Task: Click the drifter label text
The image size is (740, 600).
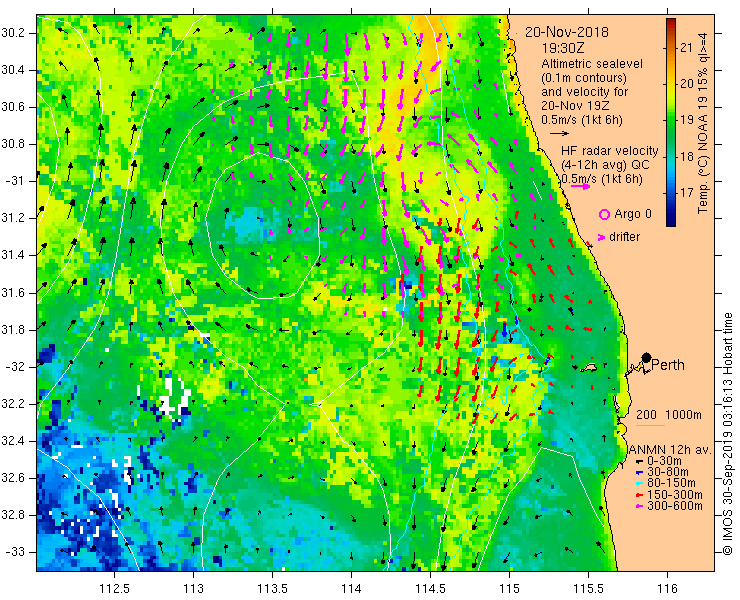Action: (x=624, y=237)
